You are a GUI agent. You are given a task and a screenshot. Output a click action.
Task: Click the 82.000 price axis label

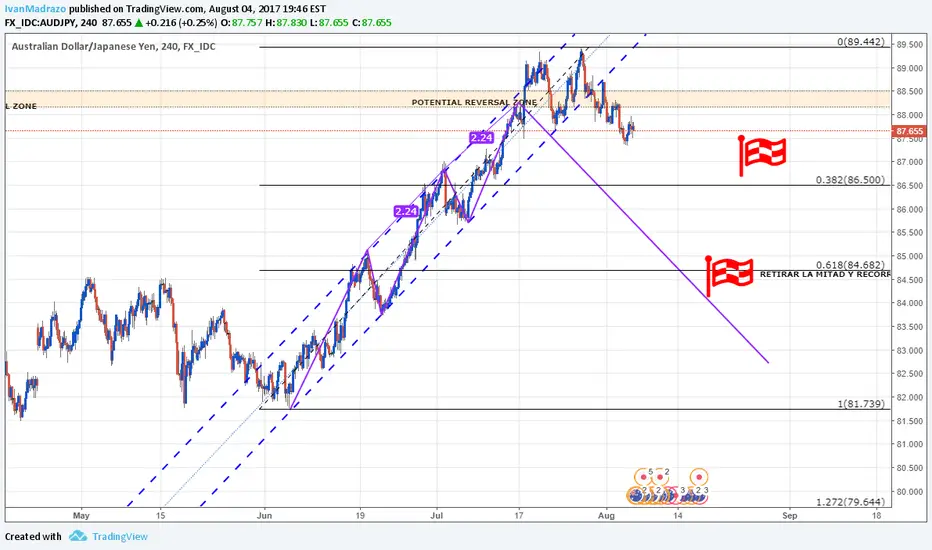tap(910, 397)
